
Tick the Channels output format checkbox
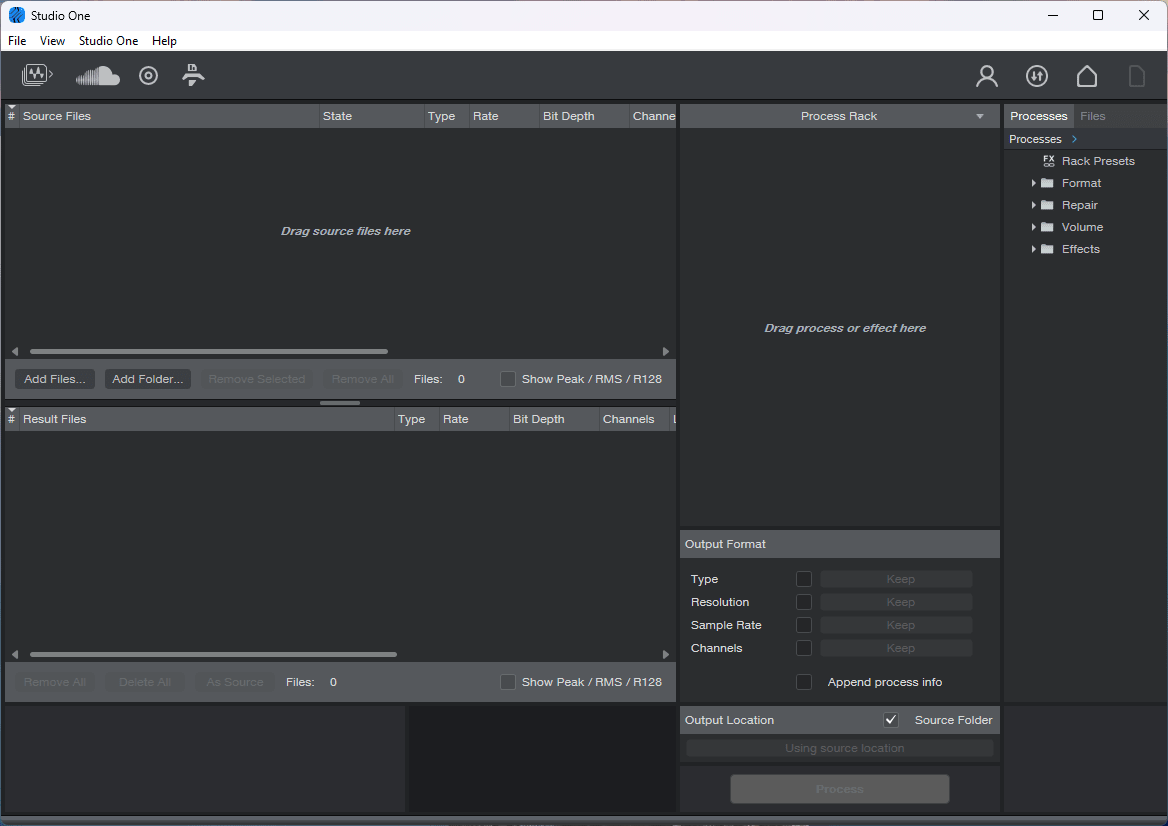pos(804,648)
